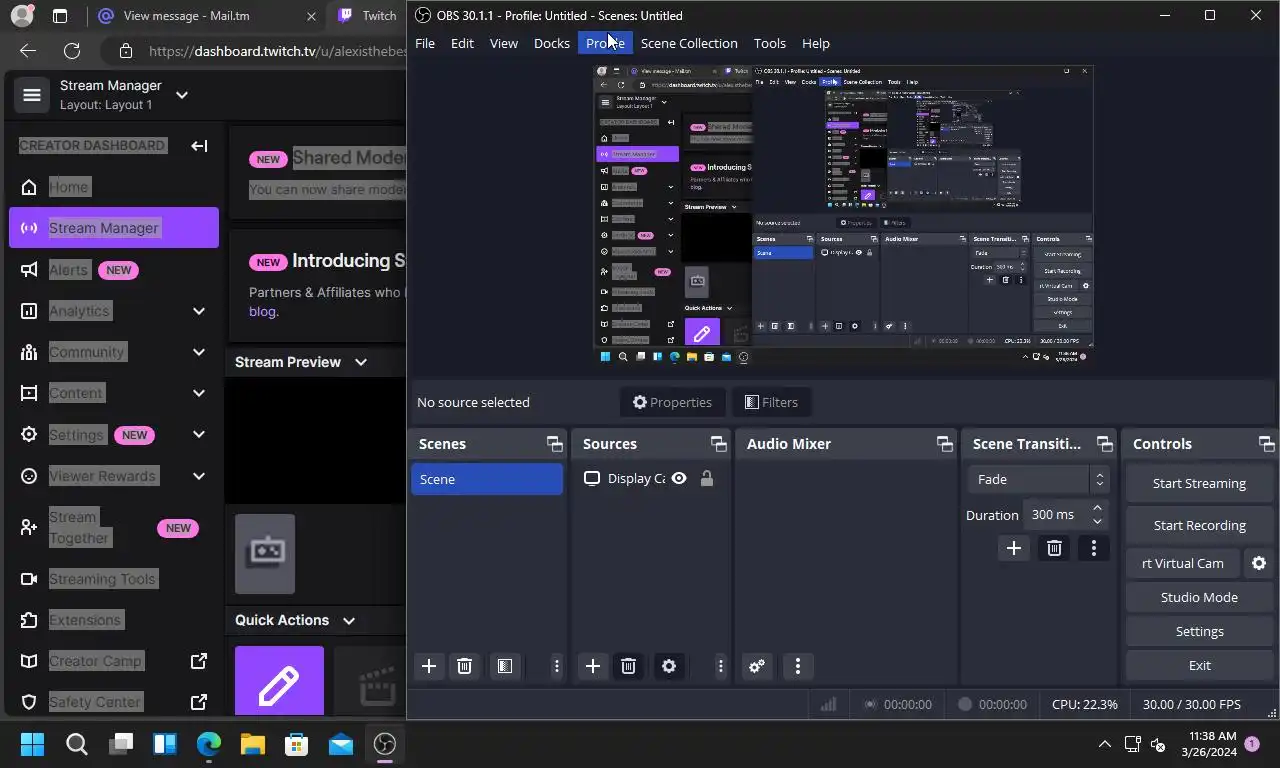Click Start Streaming button
Screen dimensions: 1280x768
point(1199,483)
